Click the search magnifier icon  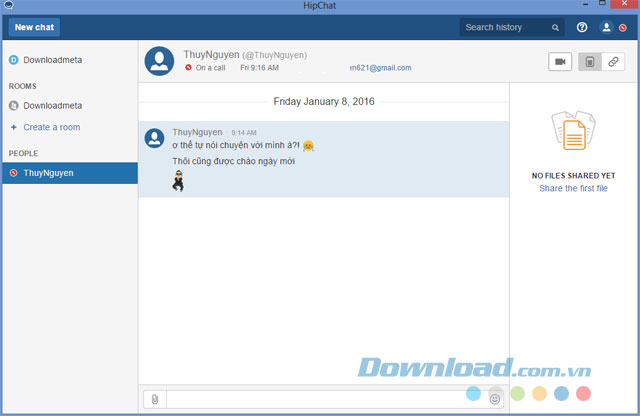pyautogui.click(x=556, y=27)
